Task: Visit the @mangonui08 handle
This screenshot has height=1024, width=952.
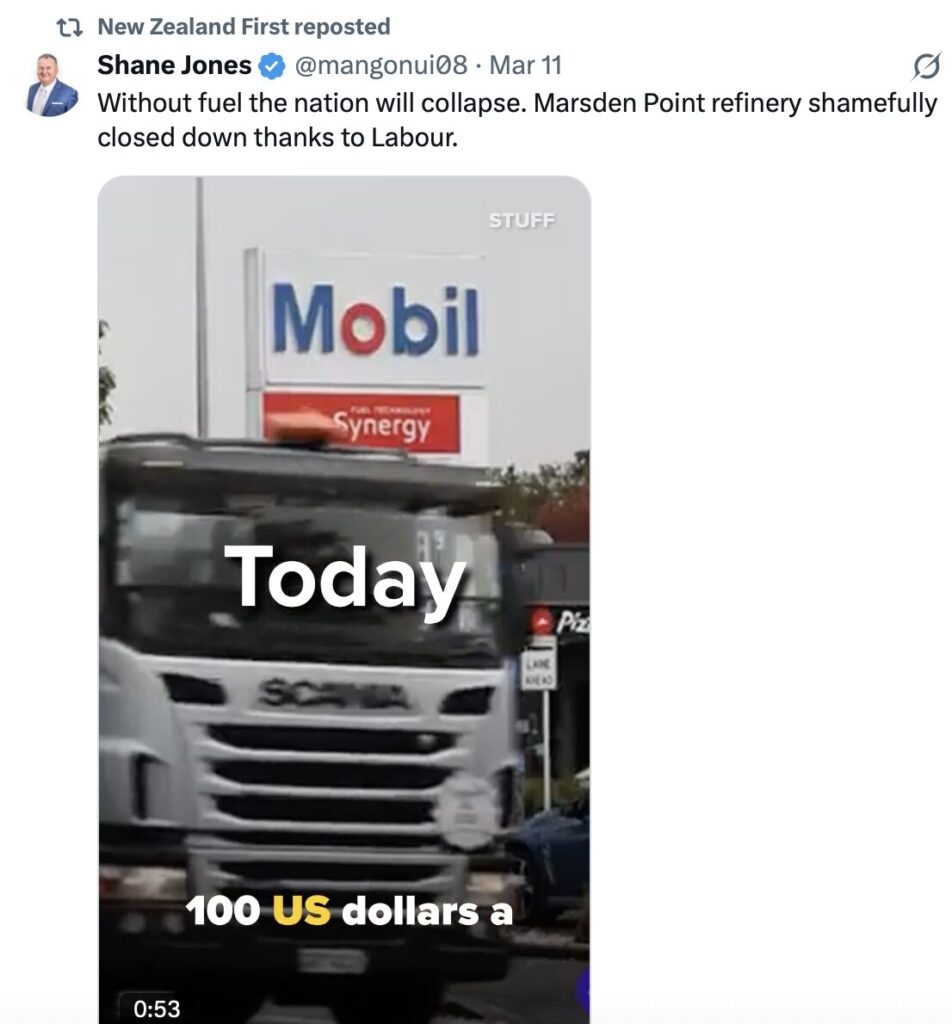Action: click(381, 65)
